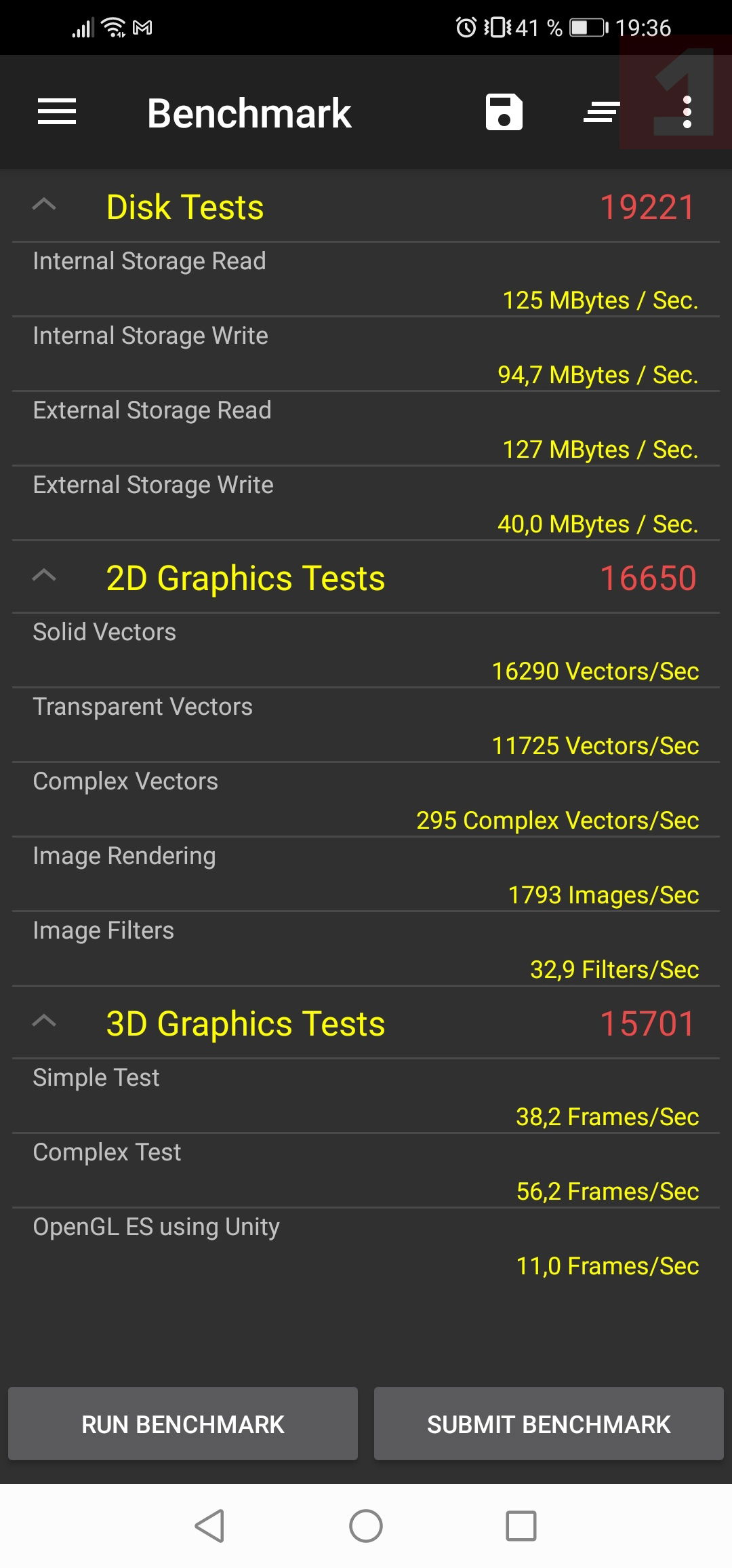This screenshot has width=732, height=1568.
Task: Collapse the 3D Graphics Tests chevron
Action: tap(45, 1021)
